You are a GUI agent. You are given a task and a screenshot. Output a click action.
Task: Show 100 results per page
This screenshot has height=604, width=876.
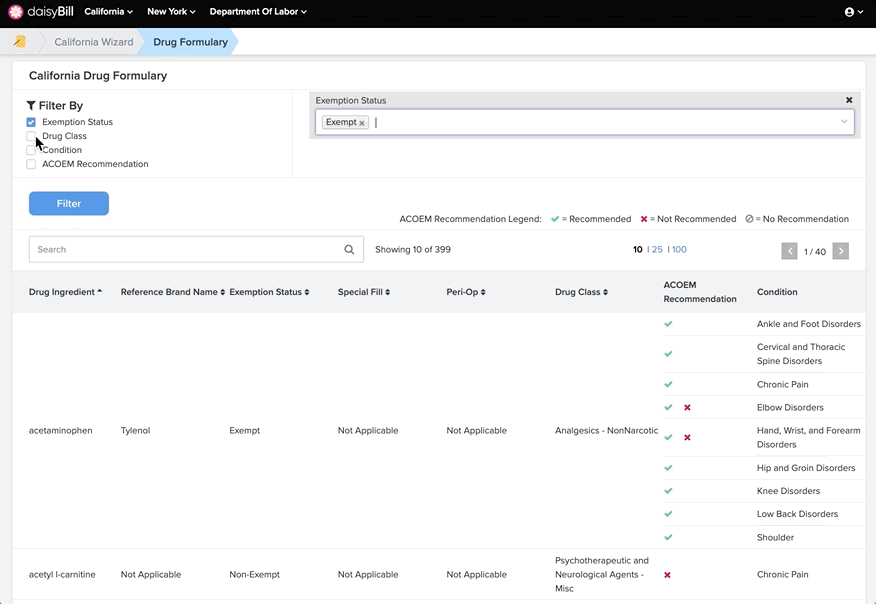tap(679, 249)
